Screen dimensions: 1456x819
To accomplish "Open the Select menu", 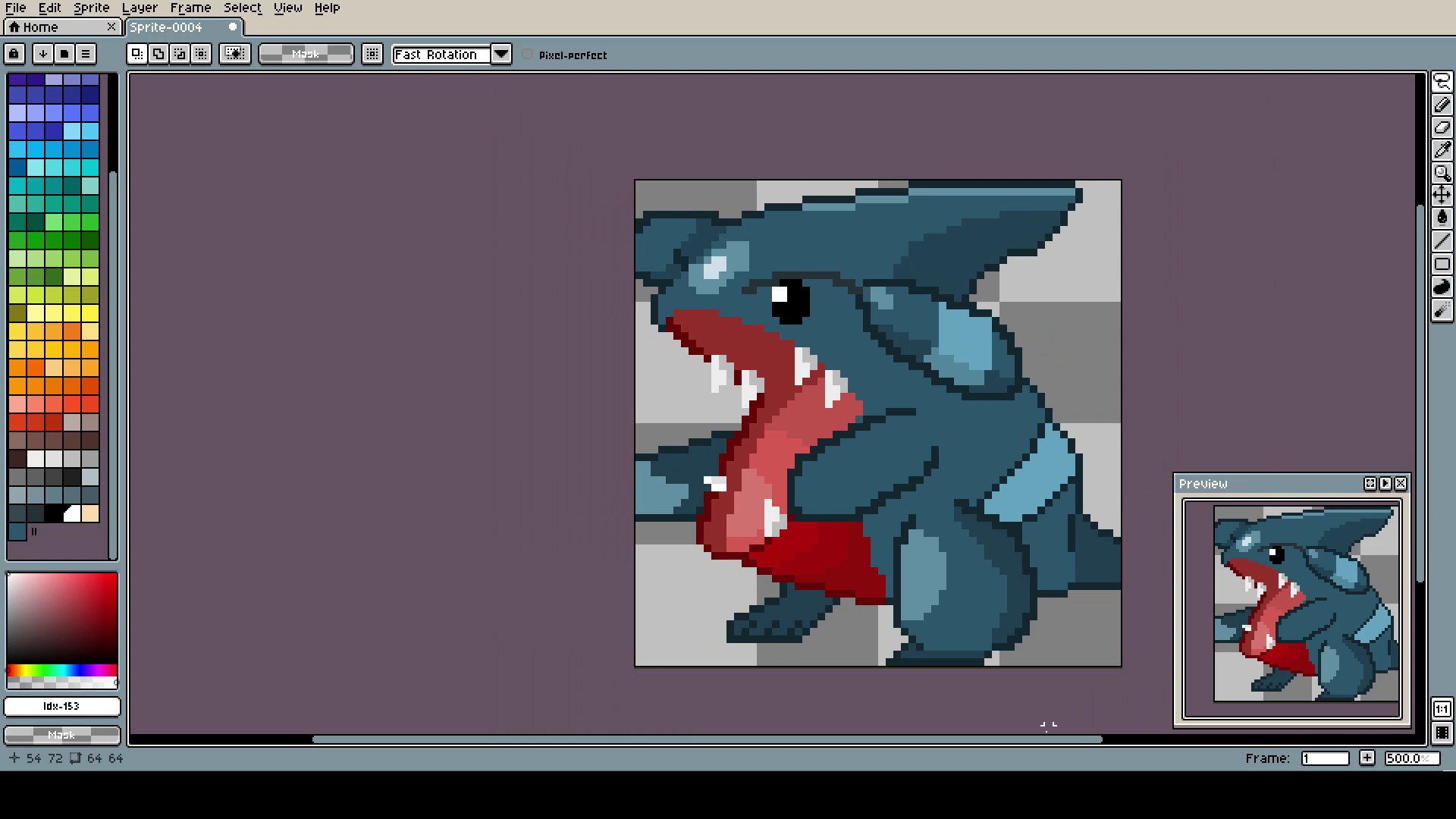I will (x=242, y=8).
